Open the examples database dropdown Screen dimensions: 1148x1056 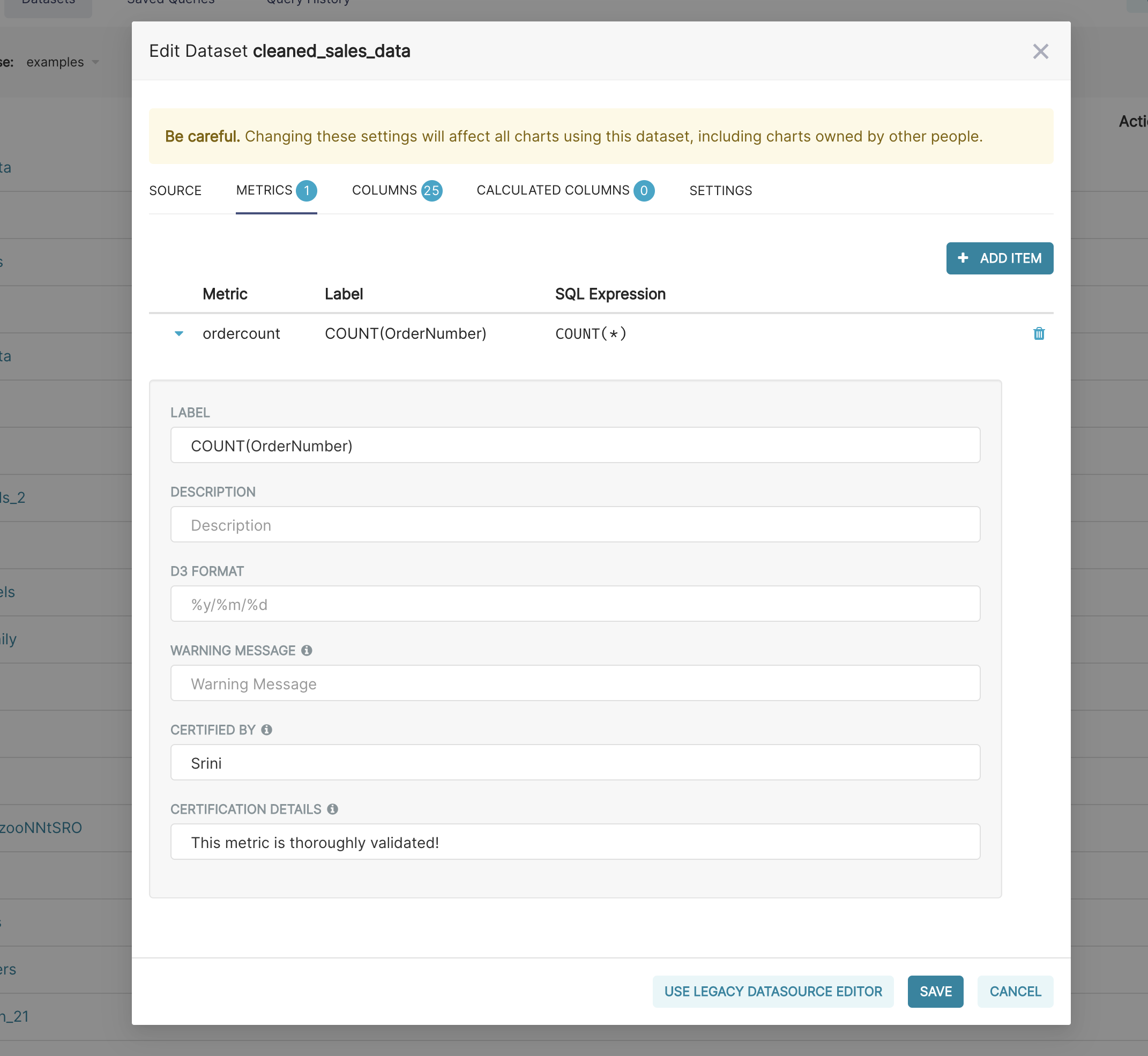point(63,62)
